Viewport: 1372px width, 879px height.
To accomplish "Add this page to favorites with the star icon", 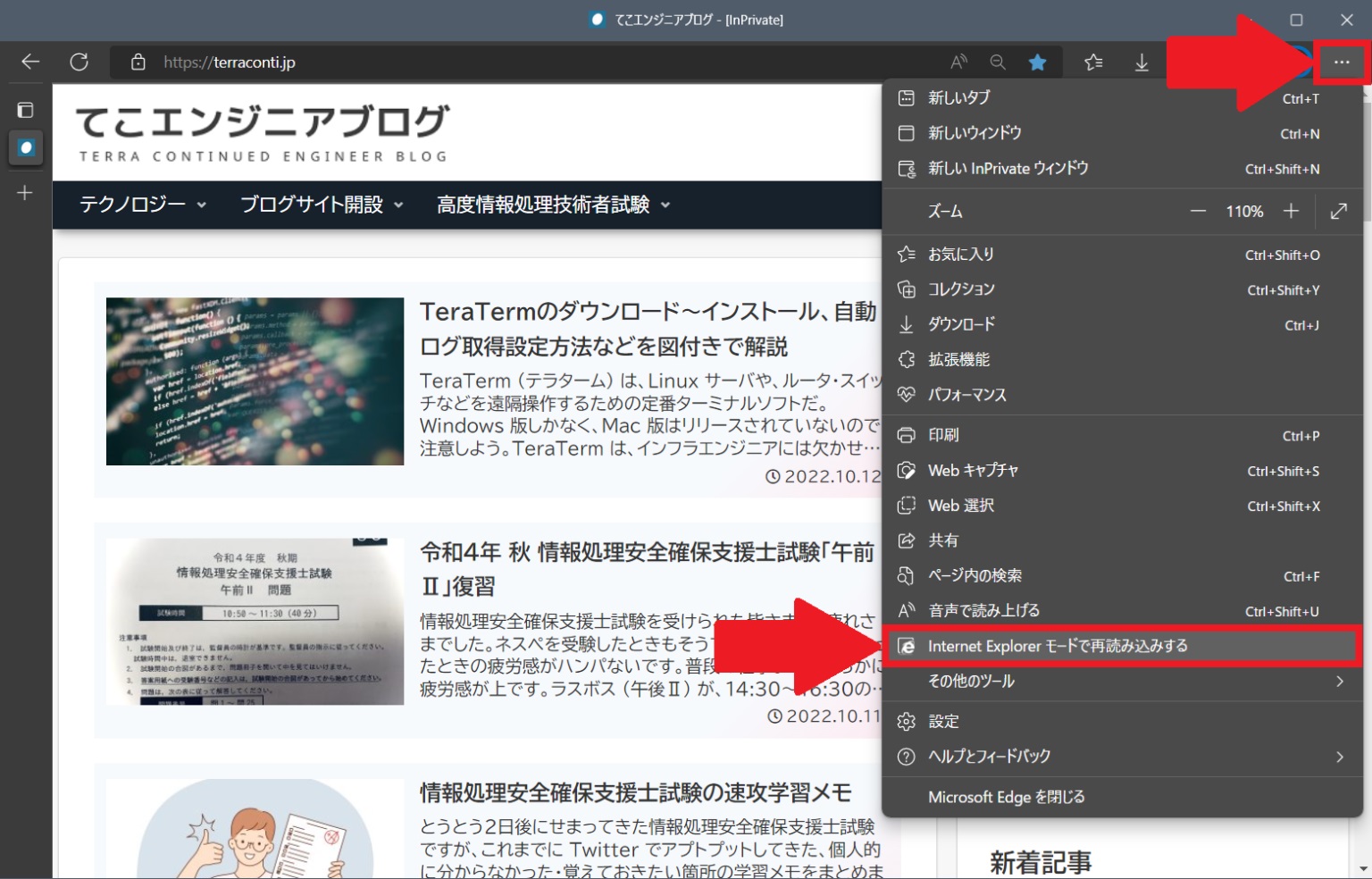I will pyautogui.click(x=1037, y=62).
